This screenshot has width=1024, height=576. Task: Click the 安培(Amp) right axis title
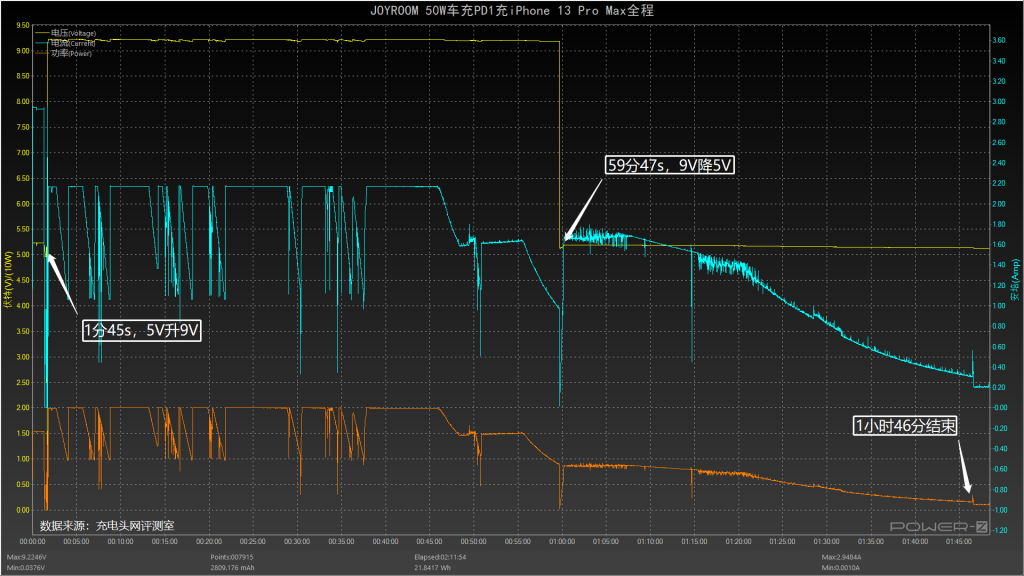tap(1016, 280)
